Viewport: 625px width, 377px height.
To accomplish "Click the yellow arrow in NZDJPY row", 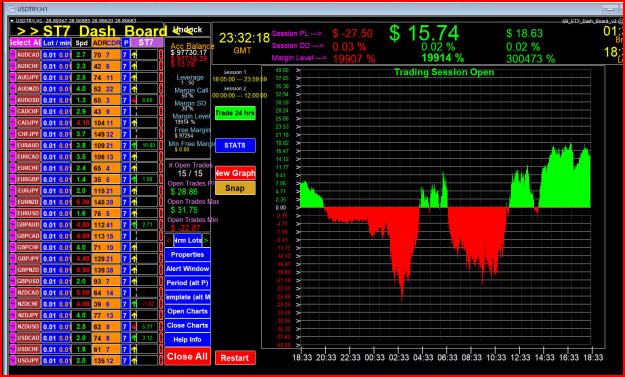I will (134, 315).
